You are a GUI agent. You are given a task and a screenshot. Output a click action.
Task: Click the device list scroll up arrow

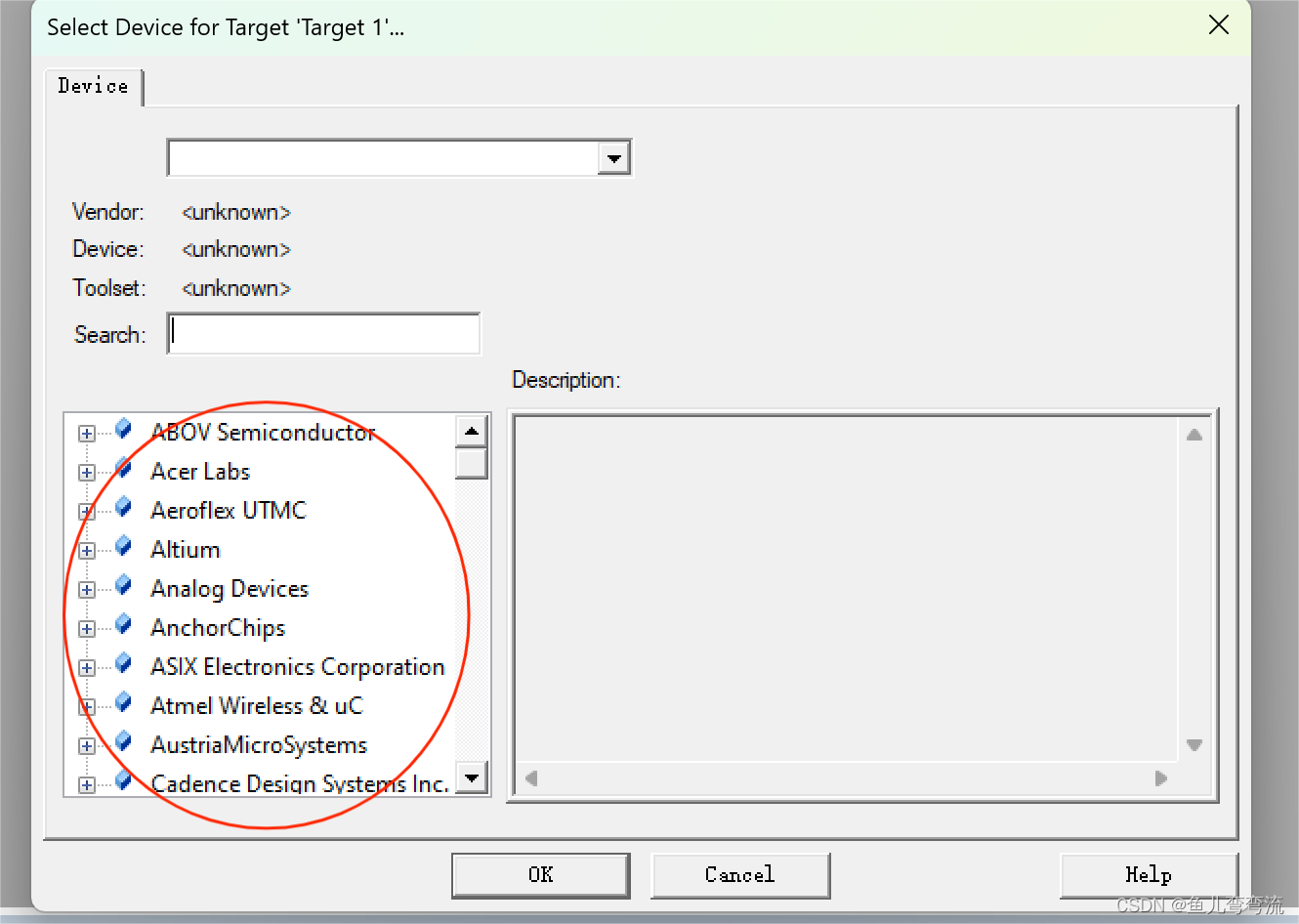(472, 431)
